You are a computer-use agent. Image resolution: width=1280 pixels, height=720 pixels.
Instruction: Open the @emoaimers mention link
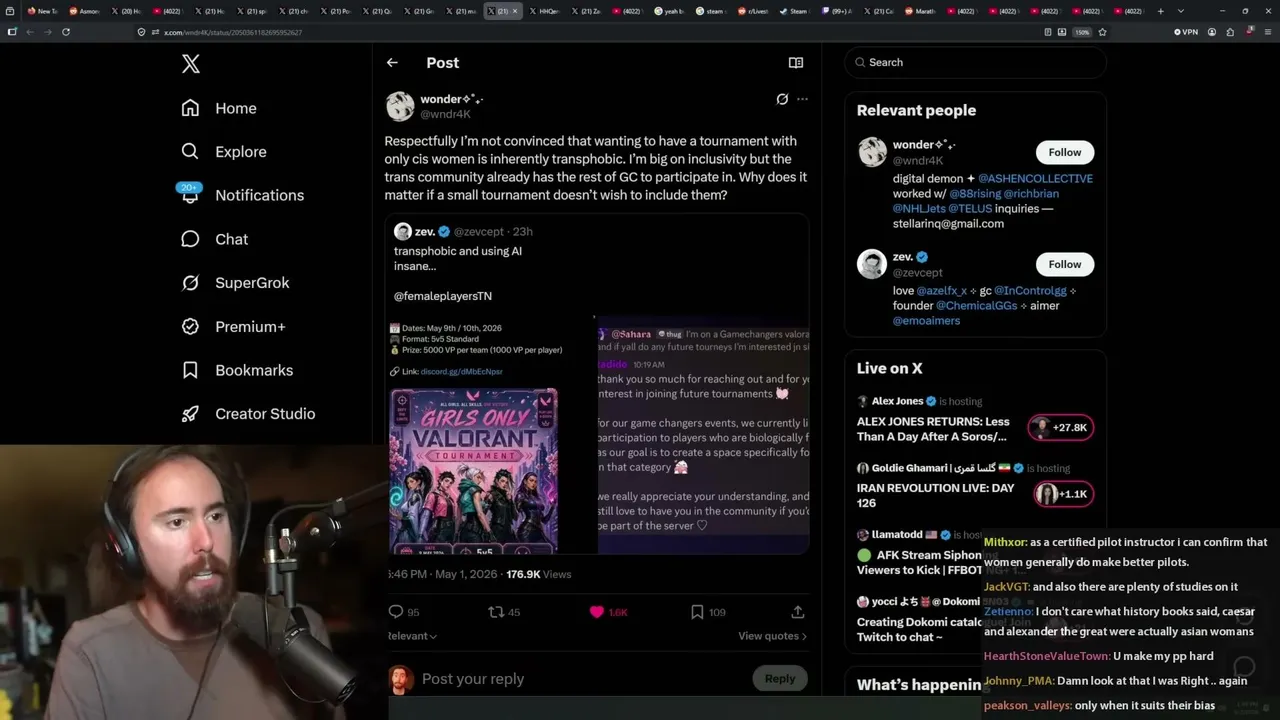[x=926, y=321]
